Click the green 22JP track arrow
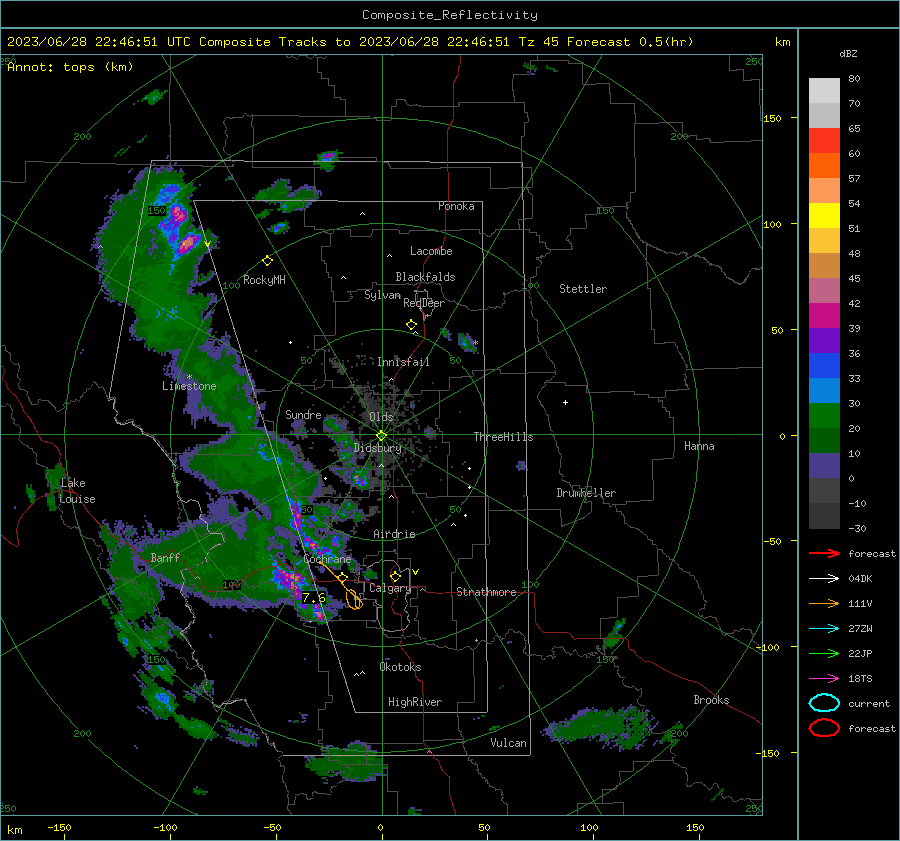900x841 pixels. pyautogui.click(x=824, y=653)
